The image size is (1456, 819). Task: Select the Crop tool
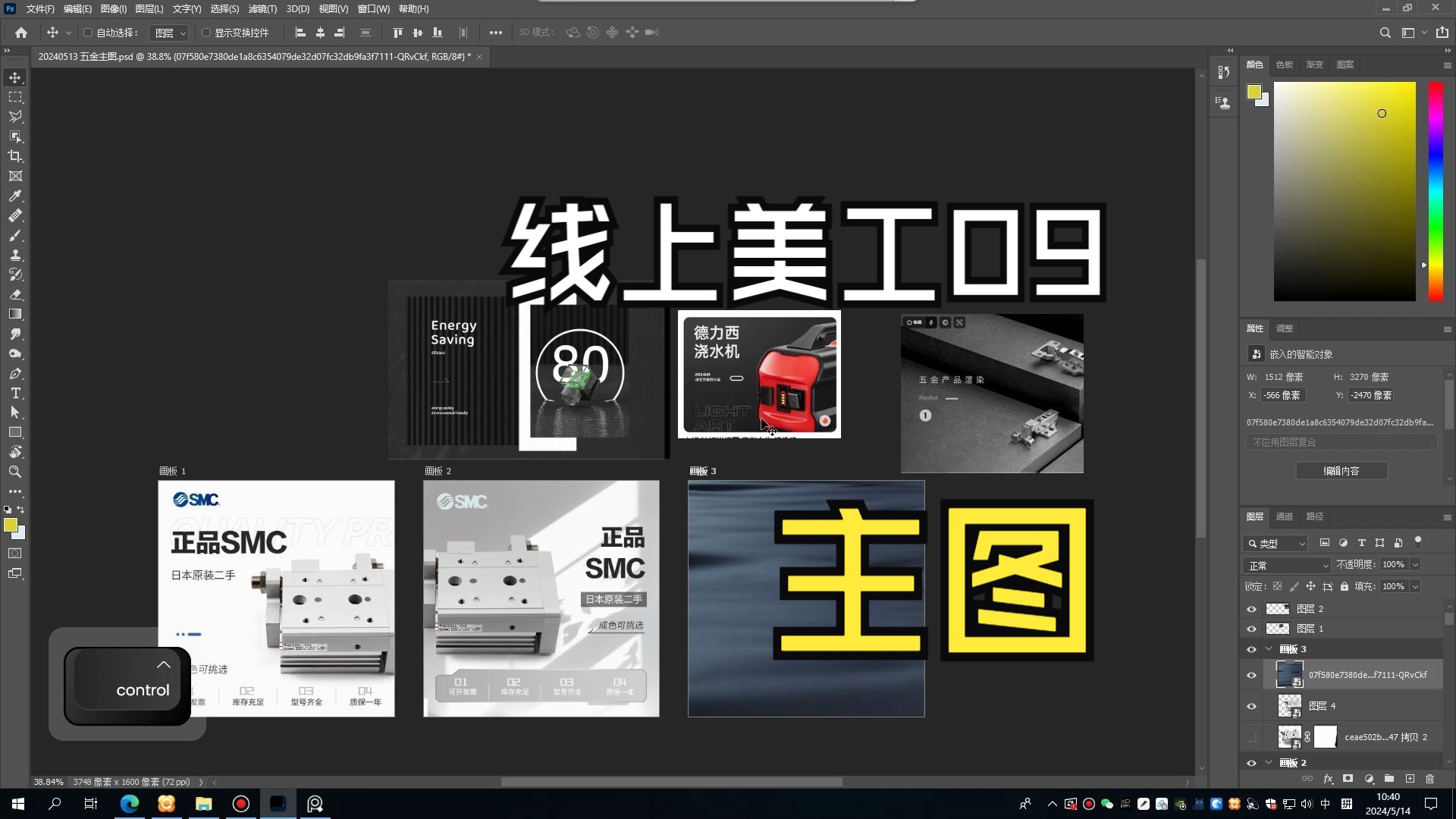click(x=15, y=156)
